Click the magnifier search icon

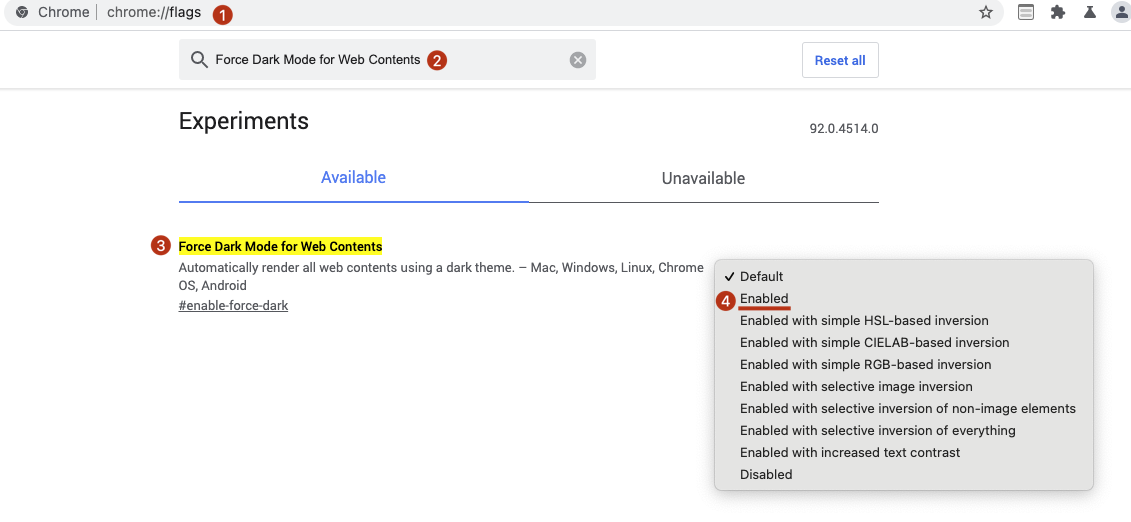pyautogui.click(x=199, y=60)
